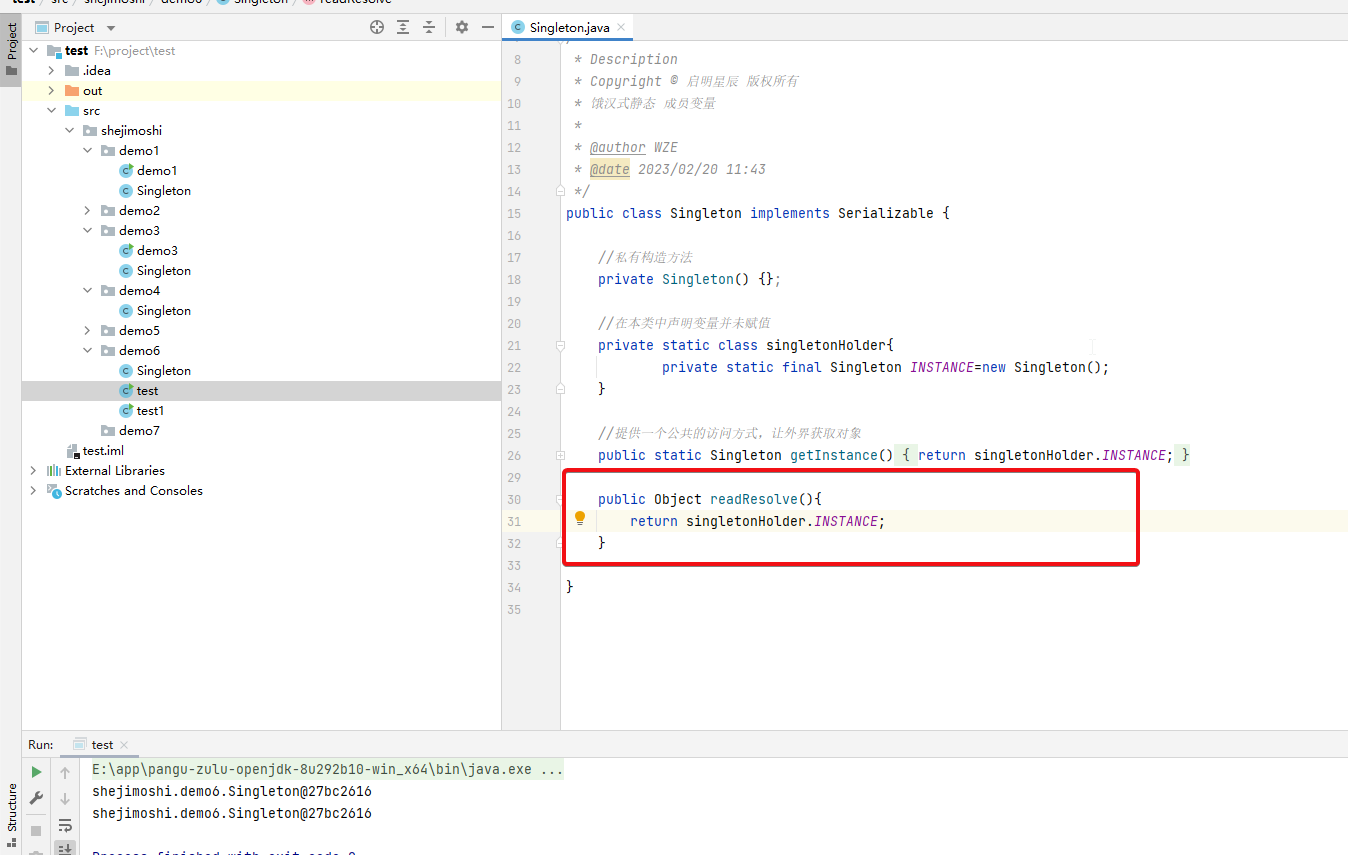Viewport: 1348px width, 855px height.
Task: Click line number 31 in gutter
Action: tap(514, 521)
